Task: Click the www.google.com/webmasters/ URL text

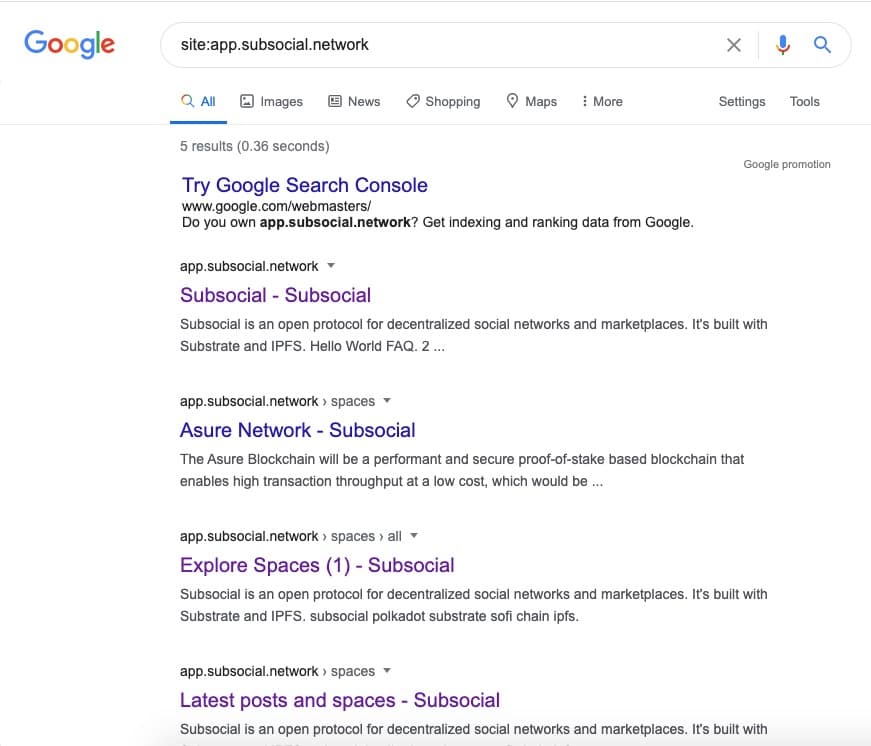Action: coord(277,206)
